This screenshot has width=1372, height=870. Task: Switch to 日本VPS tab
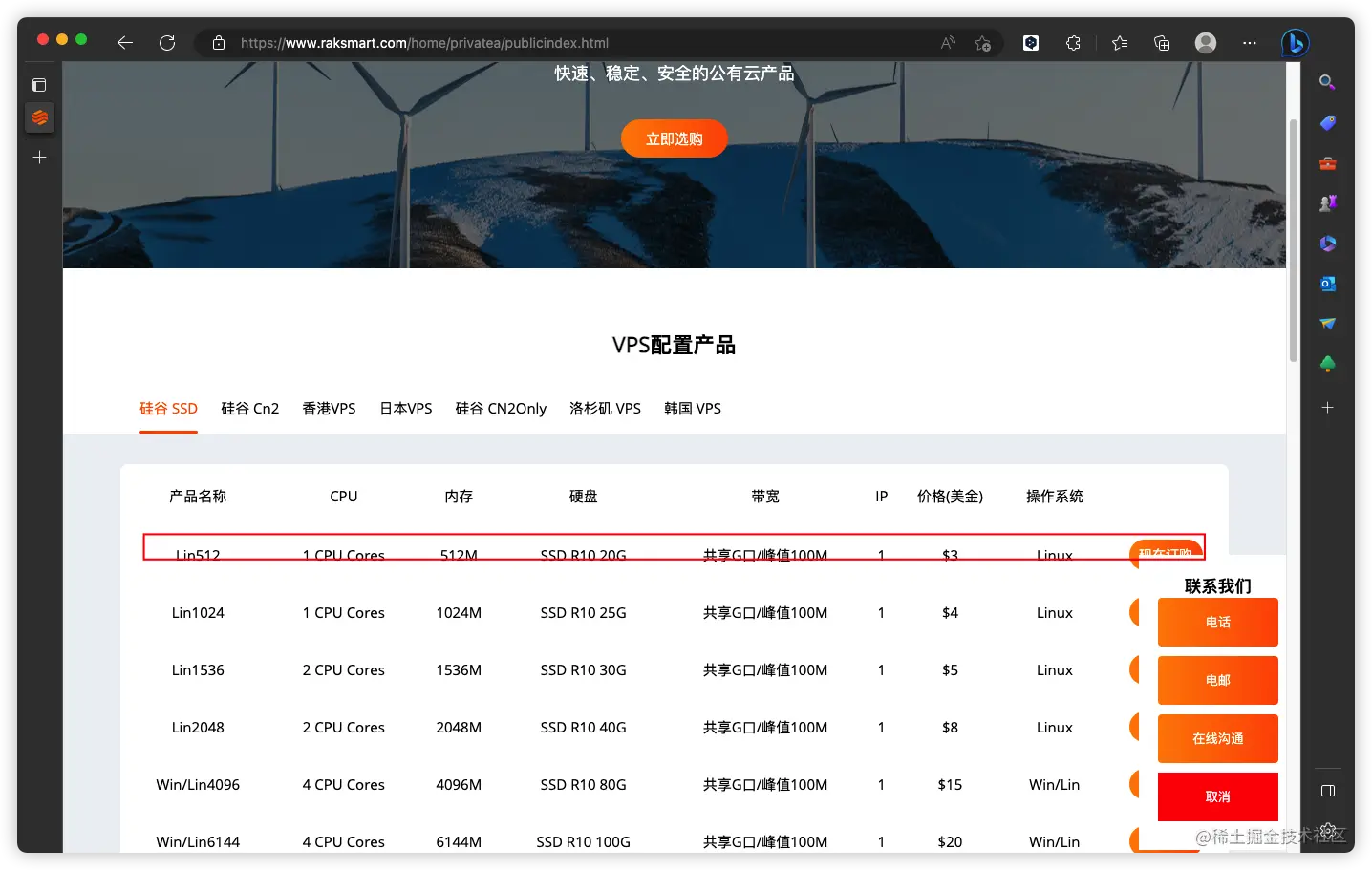click(x=406, y=409)
